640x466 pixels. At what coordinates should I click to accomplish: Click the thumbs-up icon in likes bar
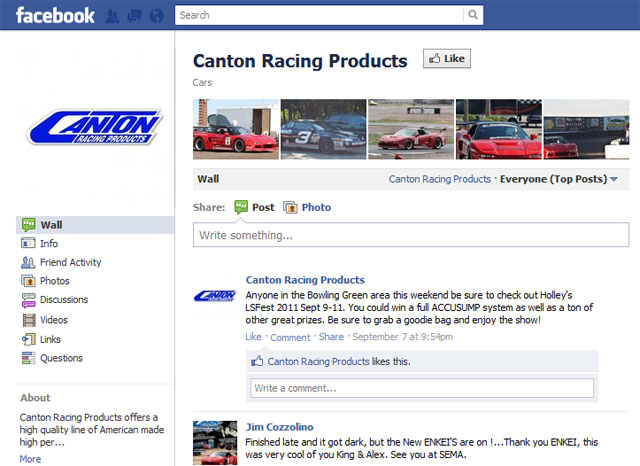click(x=257, y=361)
